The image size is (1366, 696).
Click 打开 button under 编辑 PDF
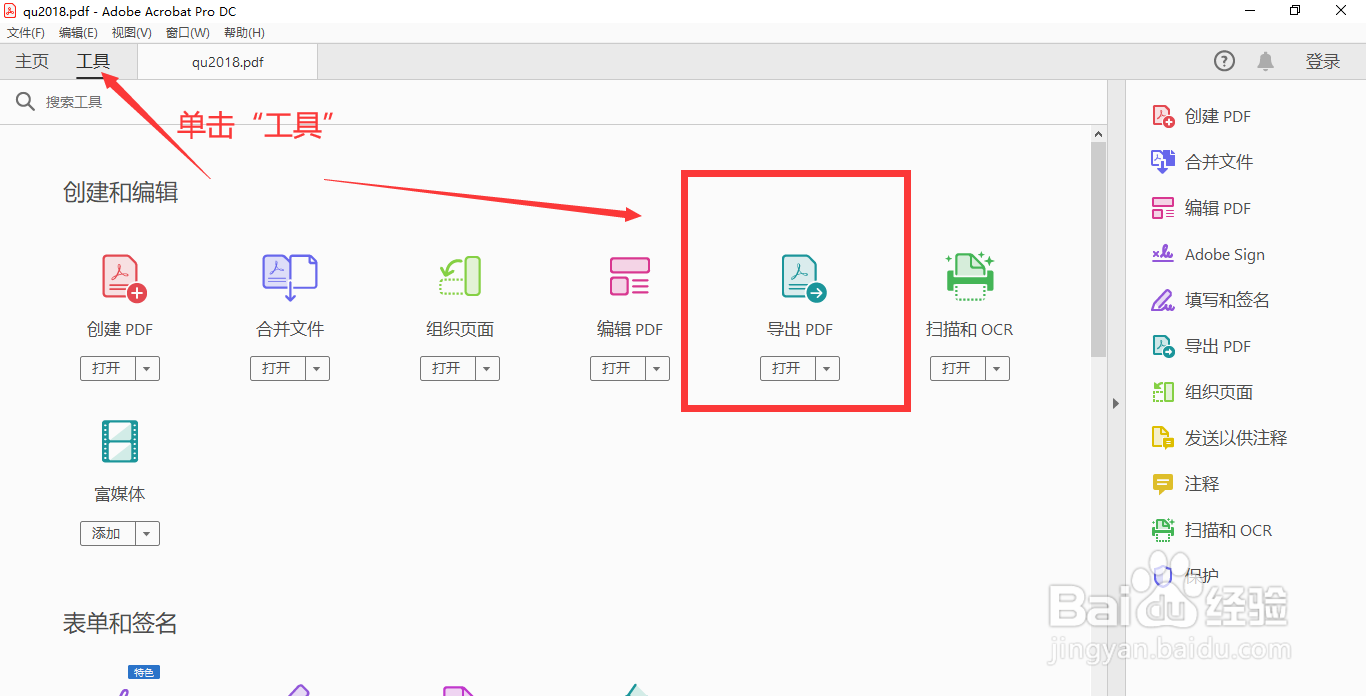[617, 368]
